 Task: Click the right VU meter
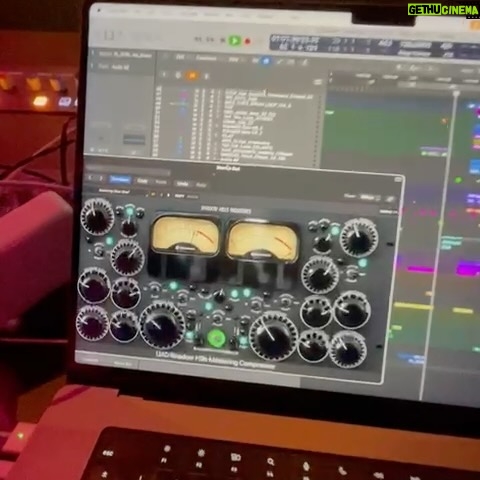pos(263,241)
